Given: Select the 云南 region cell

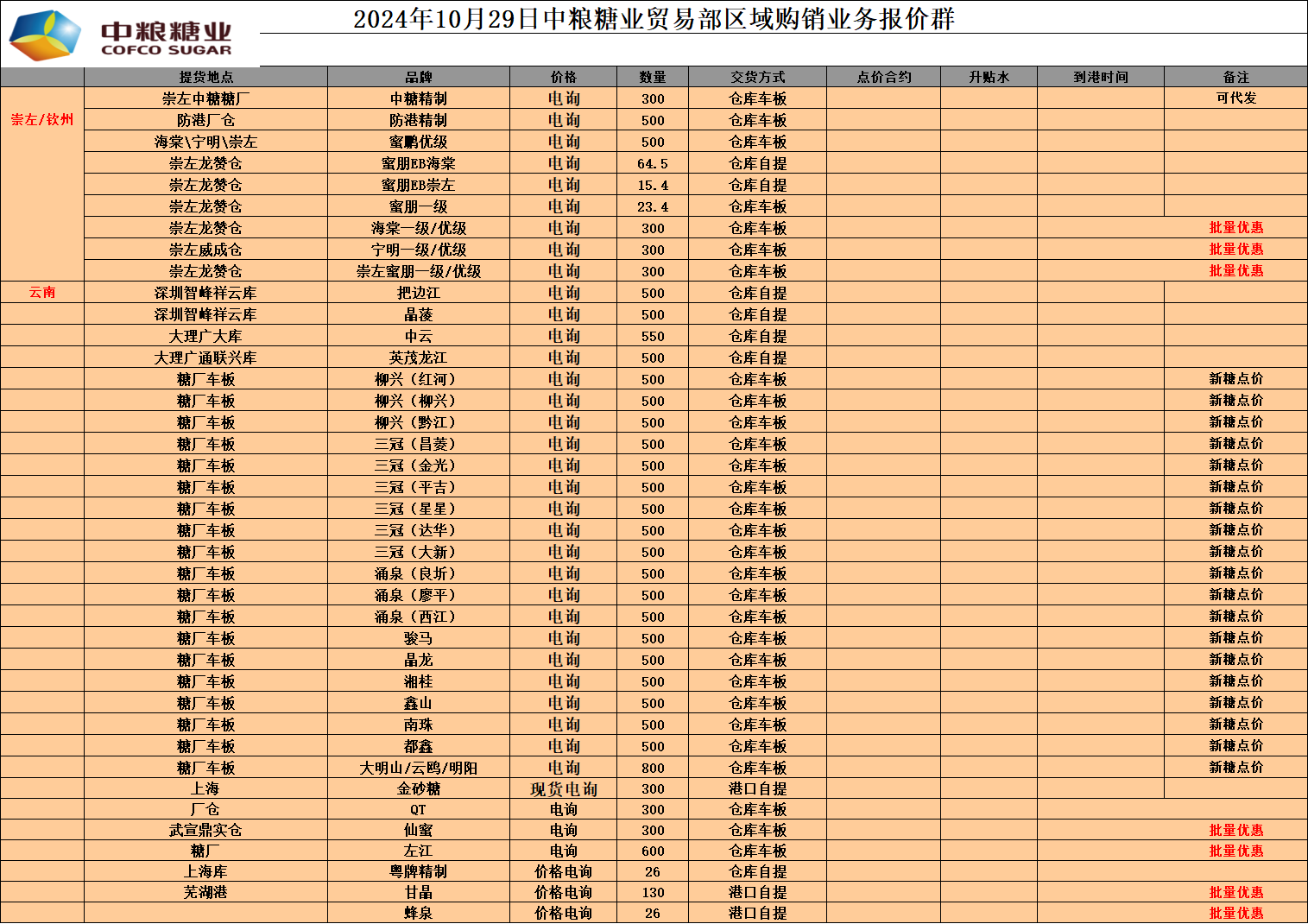Looking at the screenshot, I should pyautogui.click(x=42, y=292).
